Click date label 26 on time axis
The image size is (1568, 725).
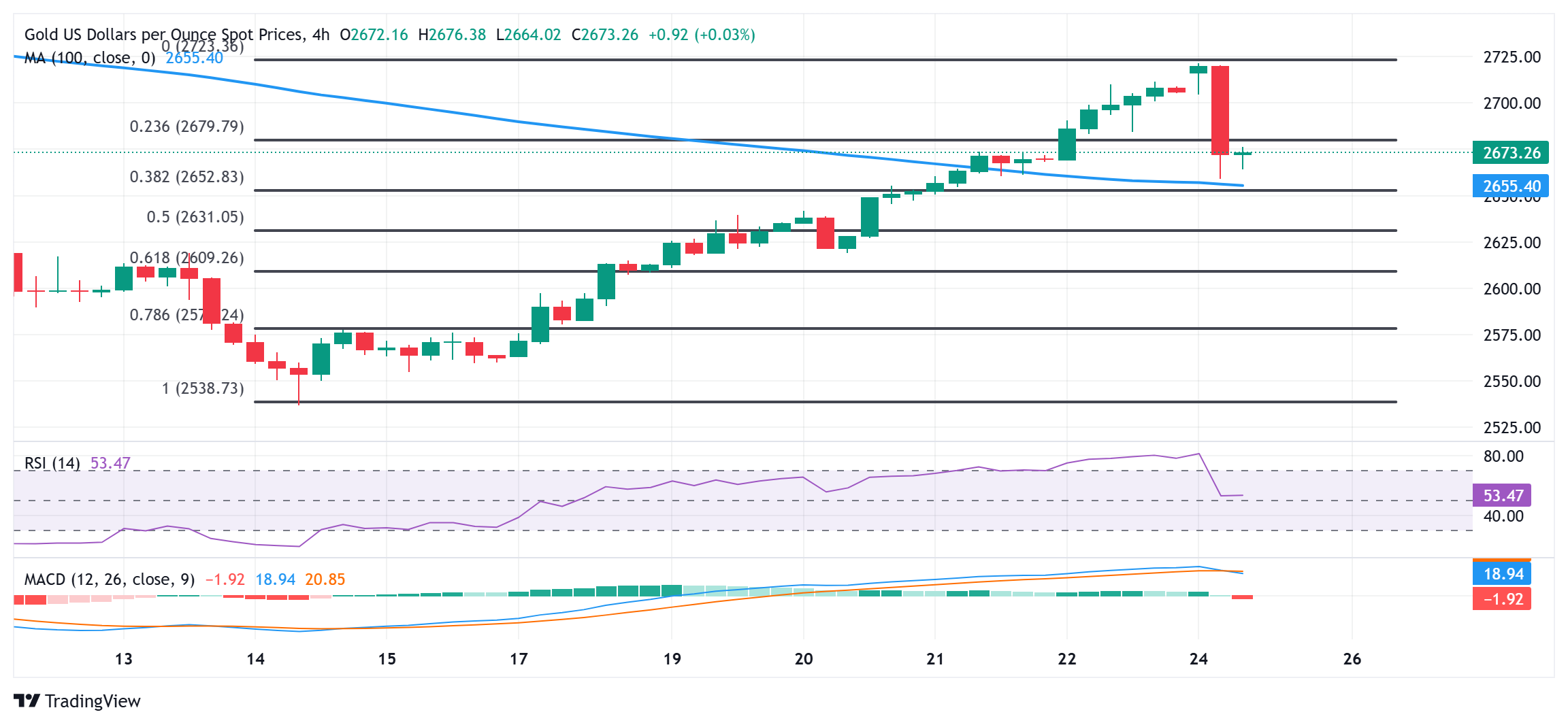coord(1352,658)
